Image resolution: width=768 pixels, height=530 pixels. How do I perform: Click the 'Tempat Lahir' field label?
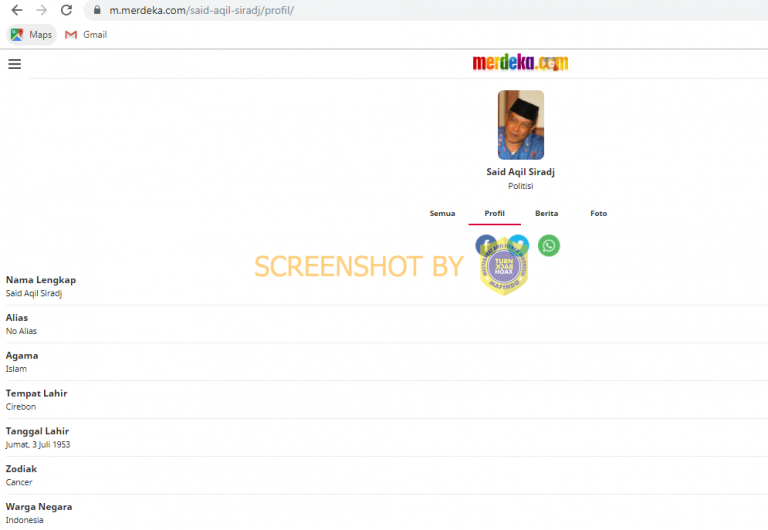point(36,393)
